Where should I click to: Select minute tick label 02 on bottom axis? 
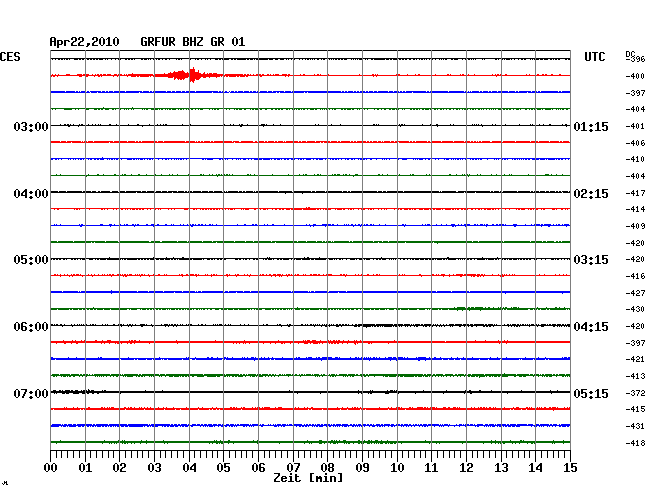click(119, 468)
